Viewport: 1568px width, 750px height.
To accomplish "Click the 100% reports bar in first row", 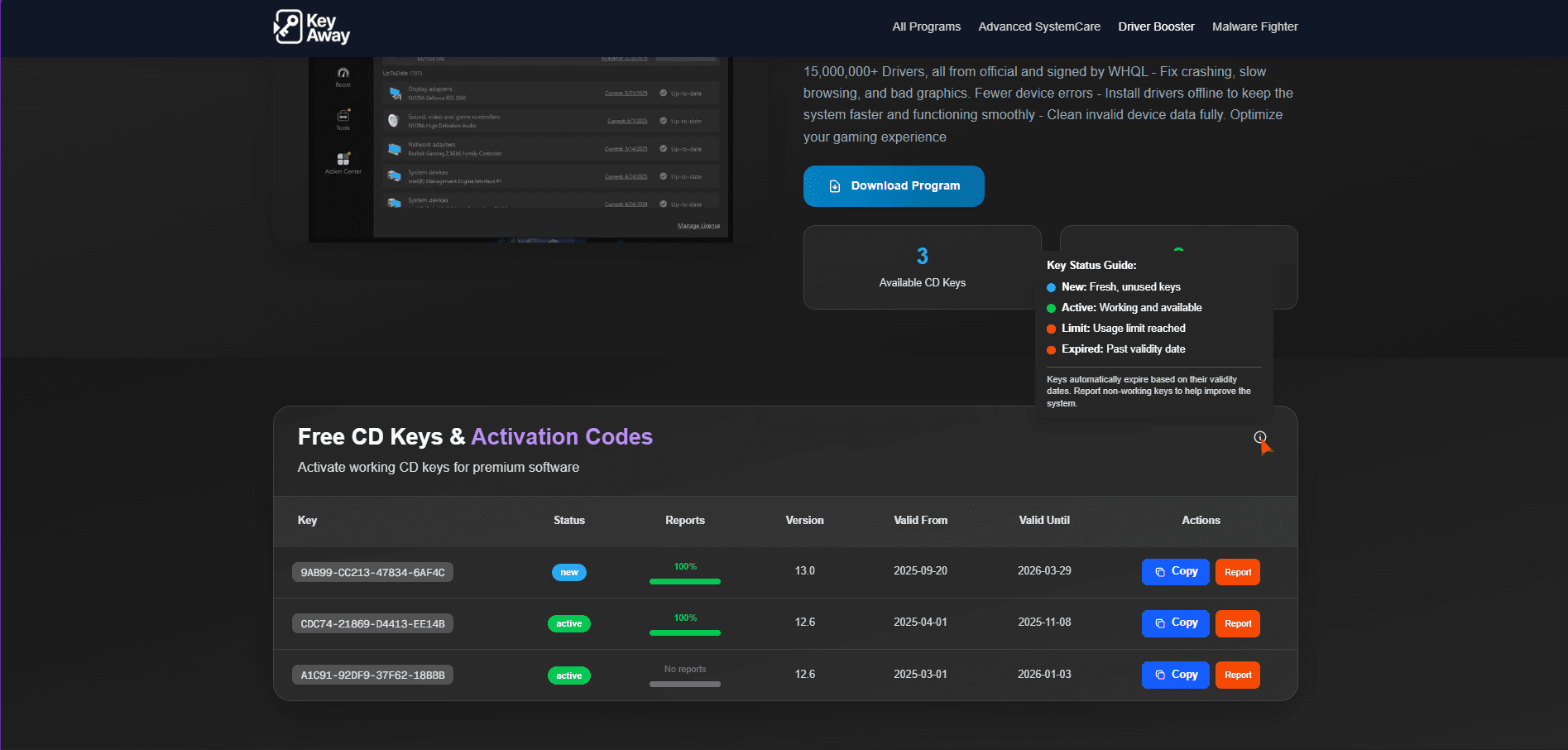I will [x=684, y=581].
